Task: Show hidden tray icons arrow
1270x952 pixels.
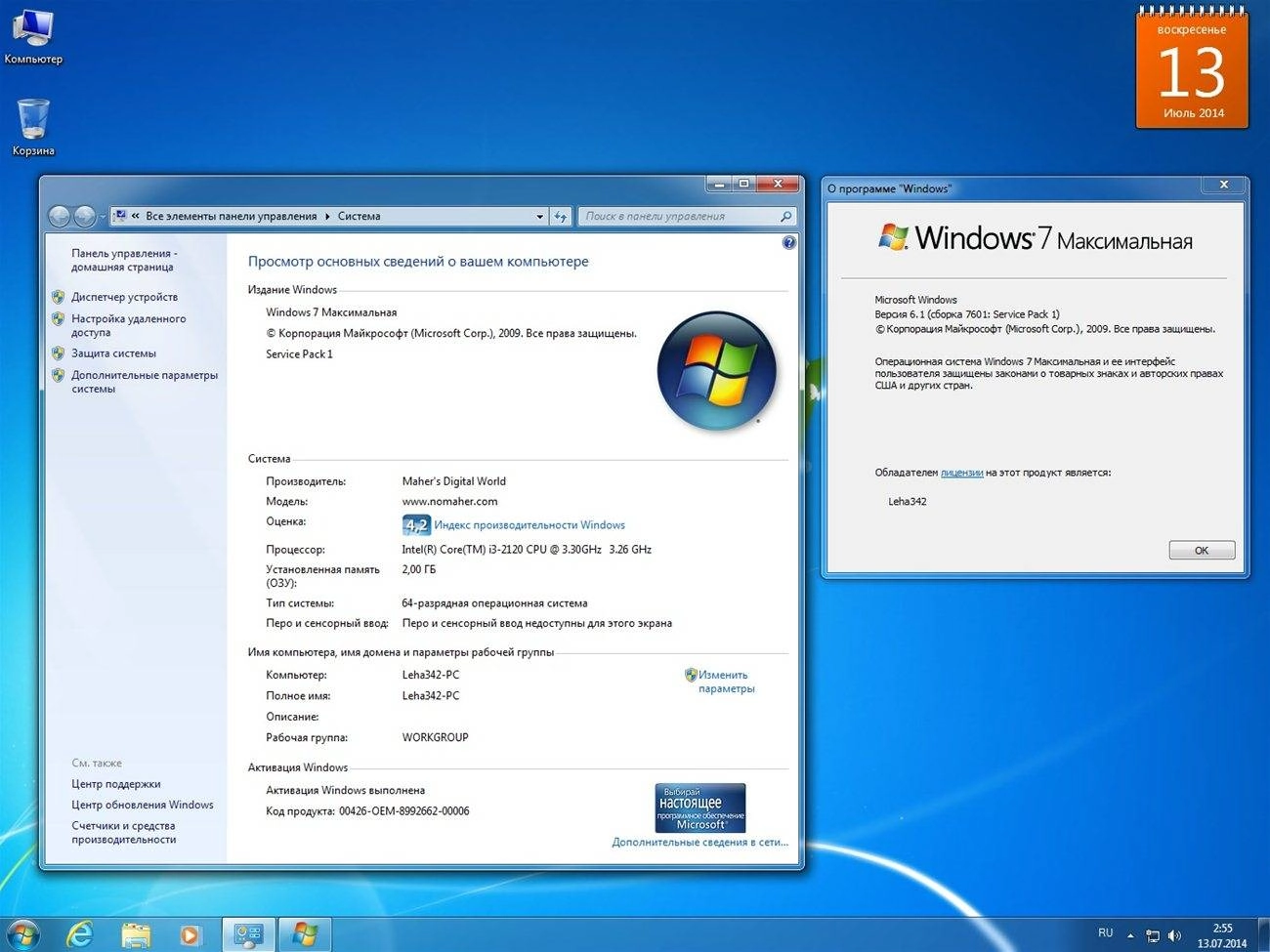Action: [x=1130, y=935]
